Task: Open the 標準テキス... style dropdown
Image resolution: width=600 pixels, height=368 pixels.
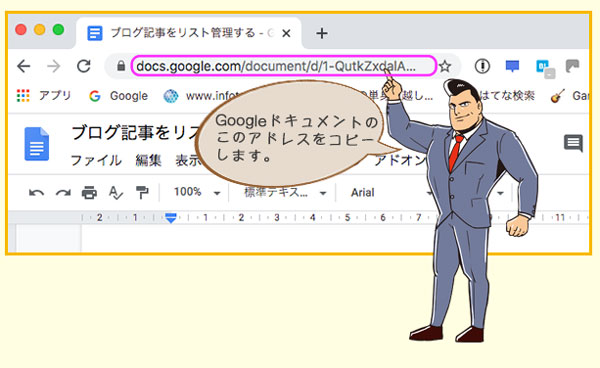Action: click(x=285, y=192)
